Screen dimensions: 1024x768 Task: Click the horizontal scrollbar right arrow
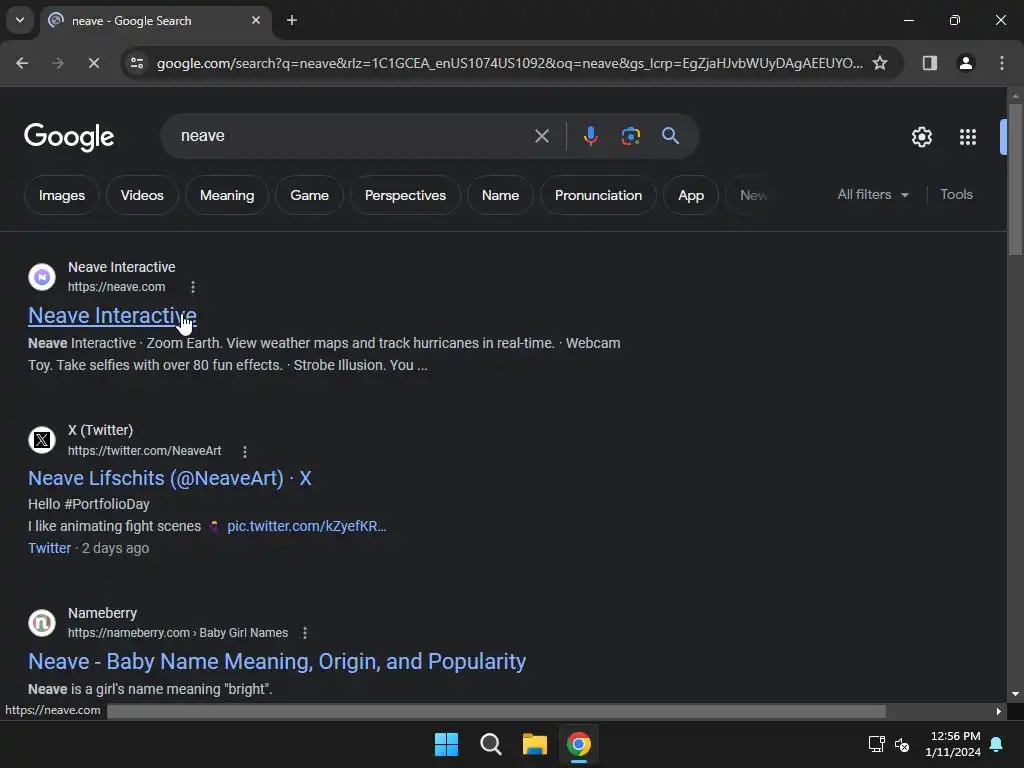[999, 711]
